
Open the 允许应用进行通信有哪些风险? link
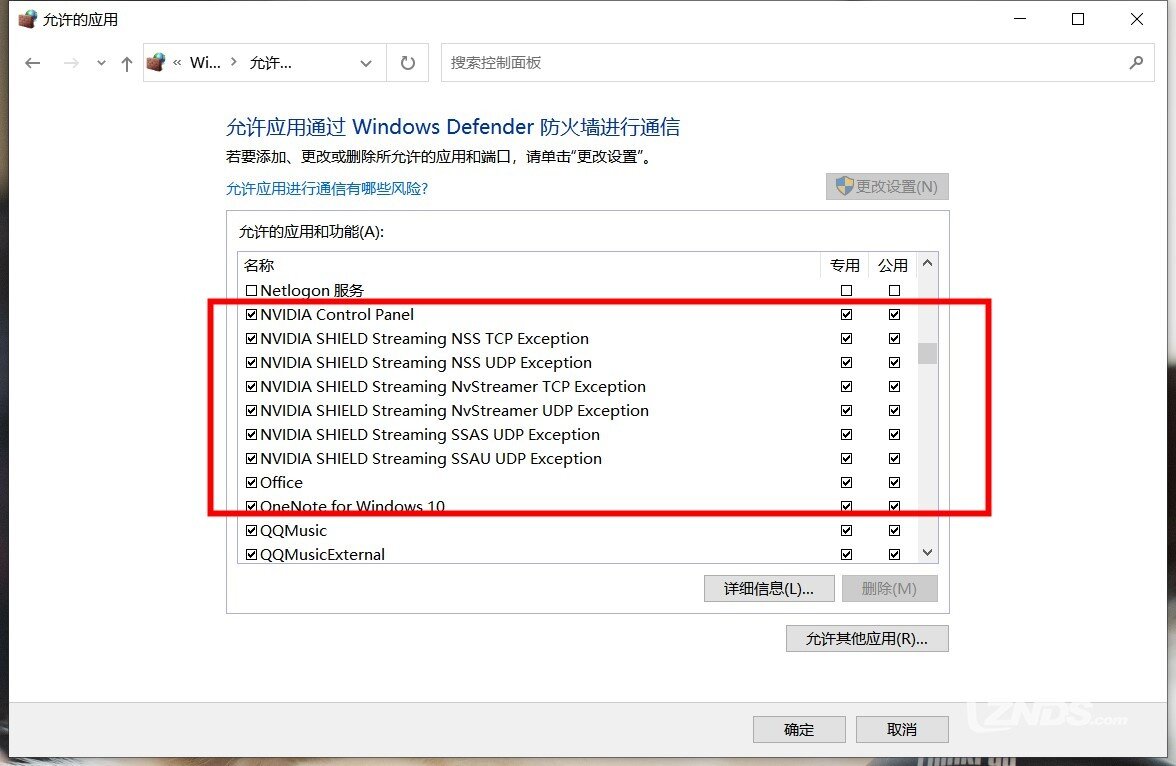point(327,188)
